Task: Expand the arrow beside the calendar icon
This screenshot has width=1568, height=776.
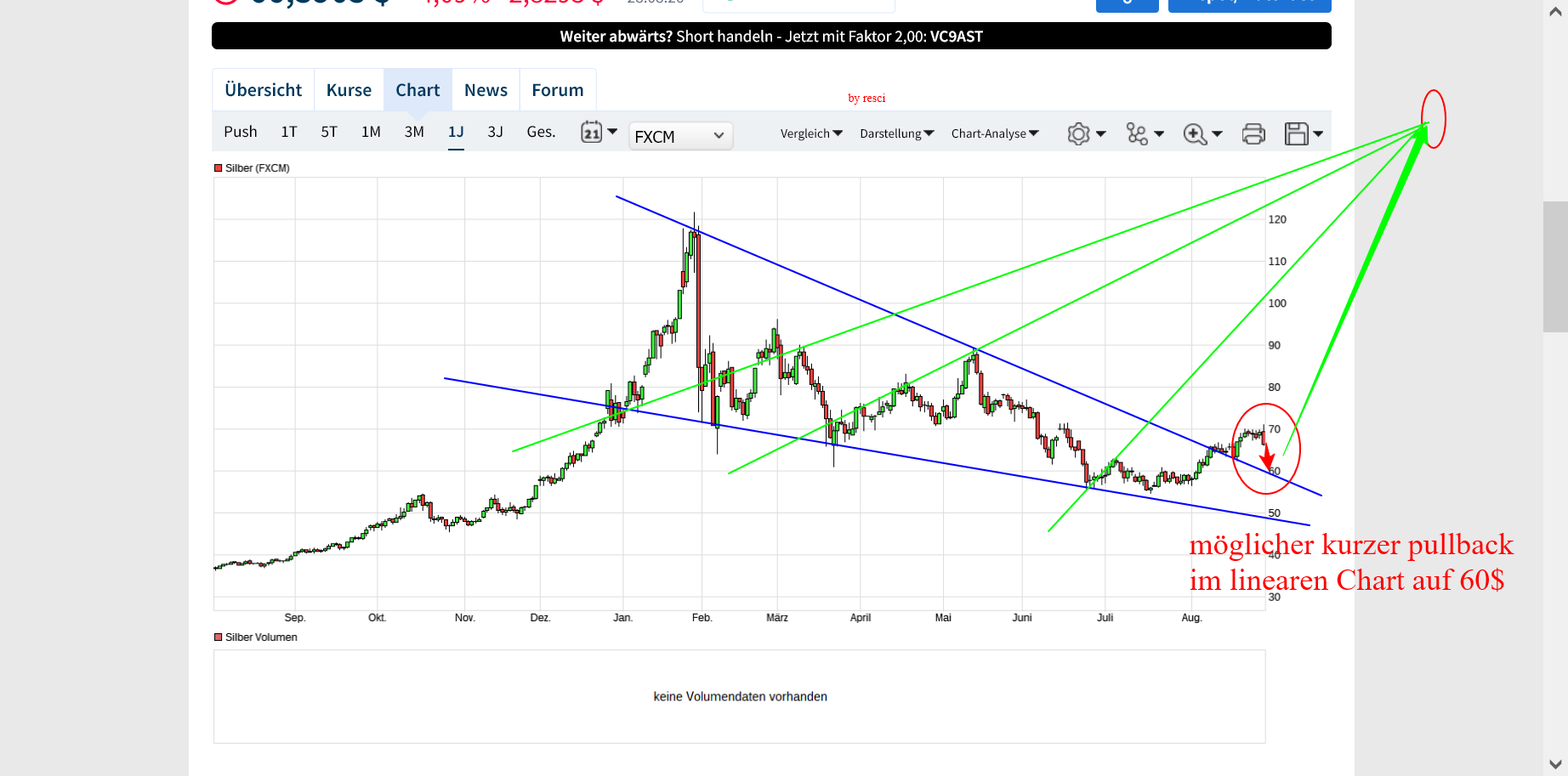Action: tap(612, 132)
